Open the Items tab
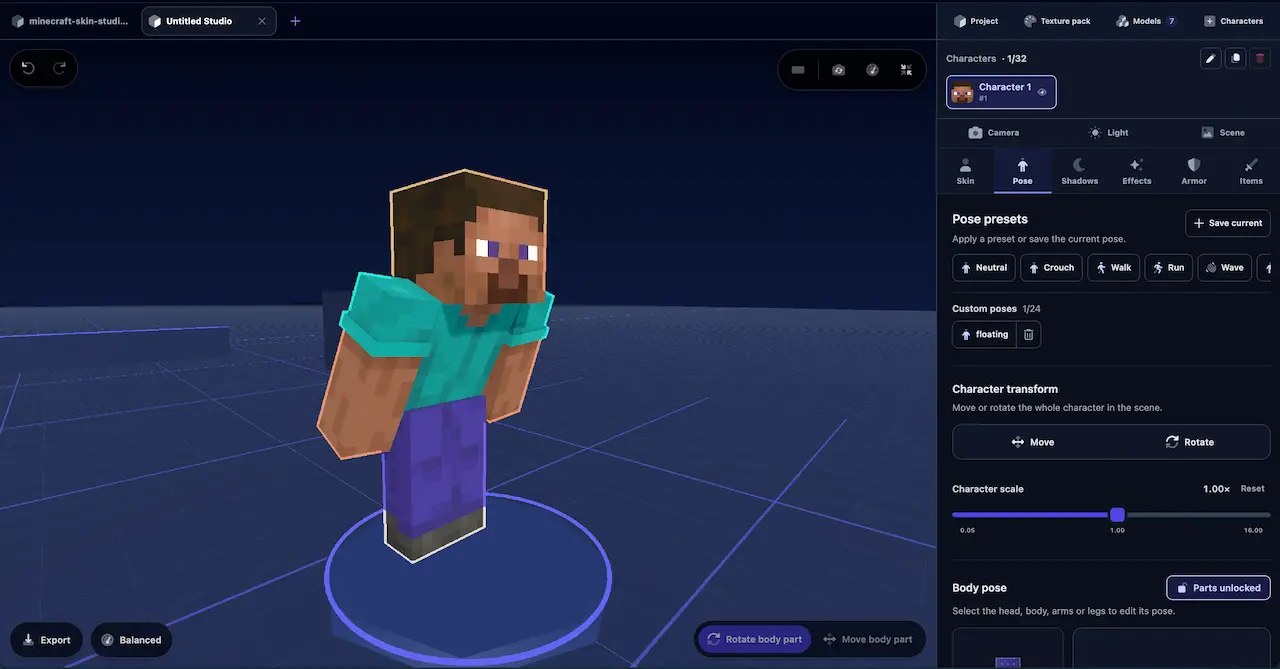This screenshot has height=669, width=1280. pos(1251,171)
